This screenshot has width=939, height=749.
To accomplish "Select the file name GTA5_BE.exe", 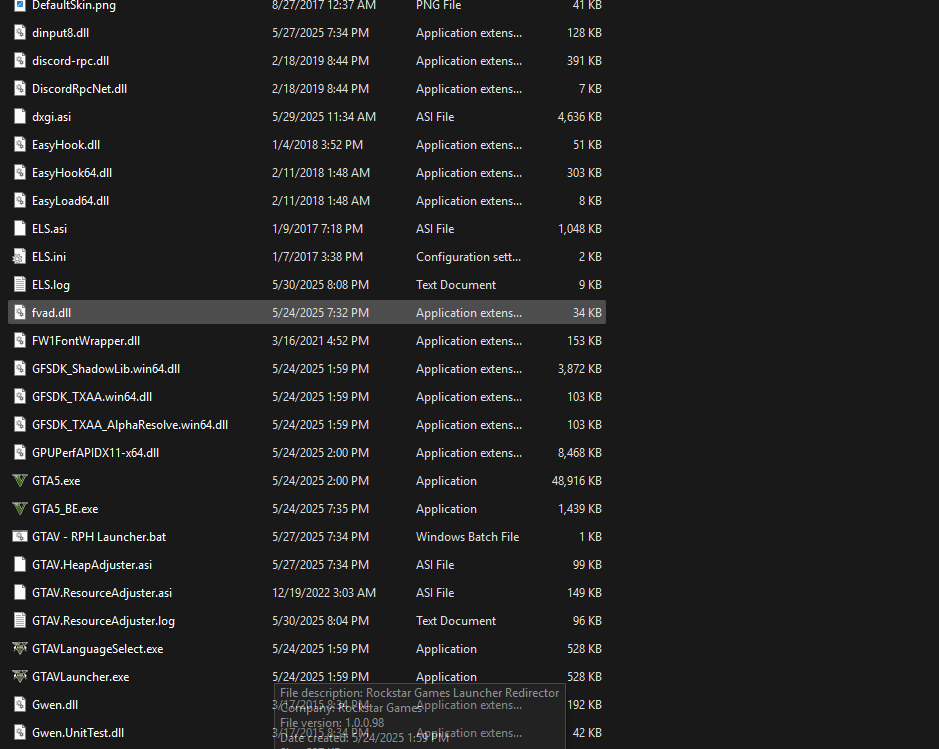I will pos(65,509).
